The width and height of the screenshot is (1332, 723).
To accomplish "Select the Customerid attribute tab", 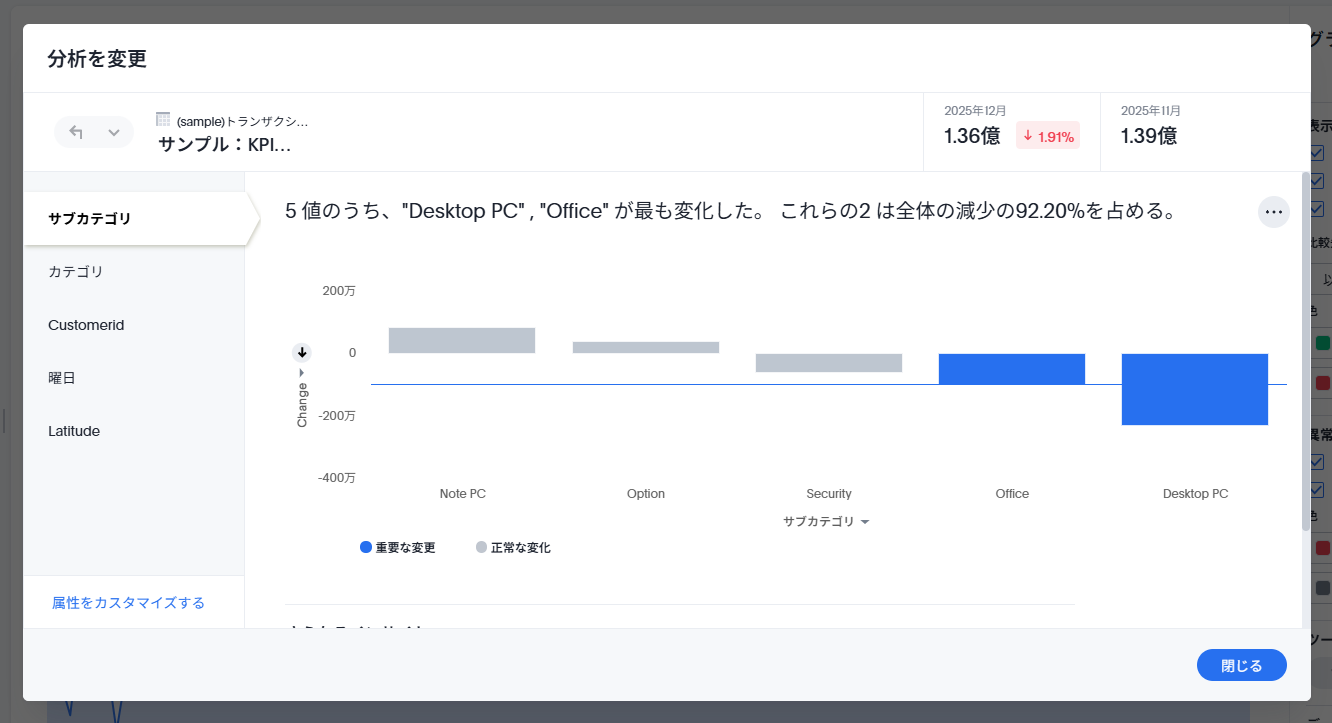I will [86, 325].
